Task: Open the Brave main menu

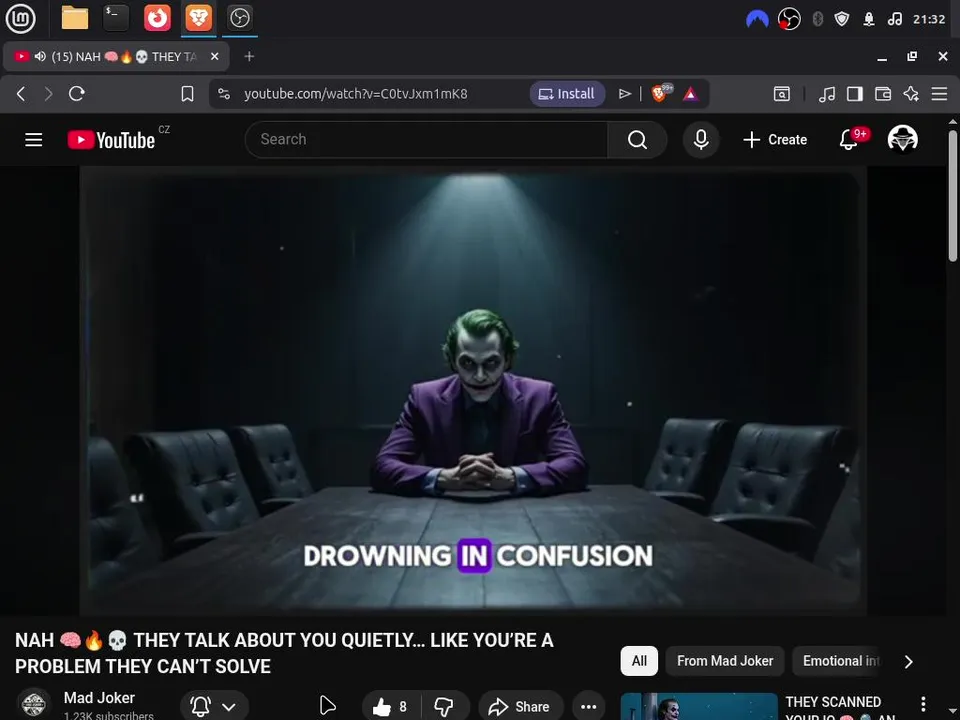Action: coord(939,94)
